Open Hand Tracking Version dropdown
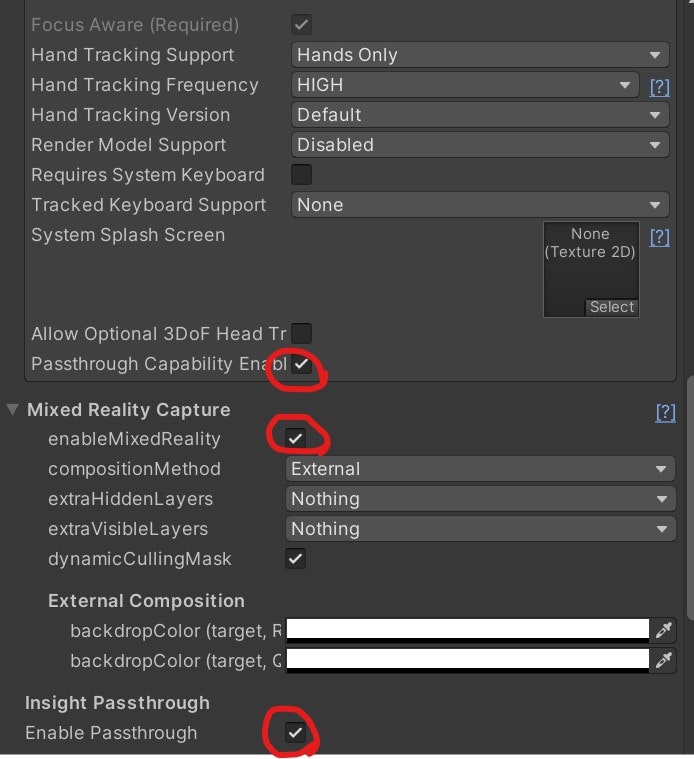694x759 pixels. (480, 115)
